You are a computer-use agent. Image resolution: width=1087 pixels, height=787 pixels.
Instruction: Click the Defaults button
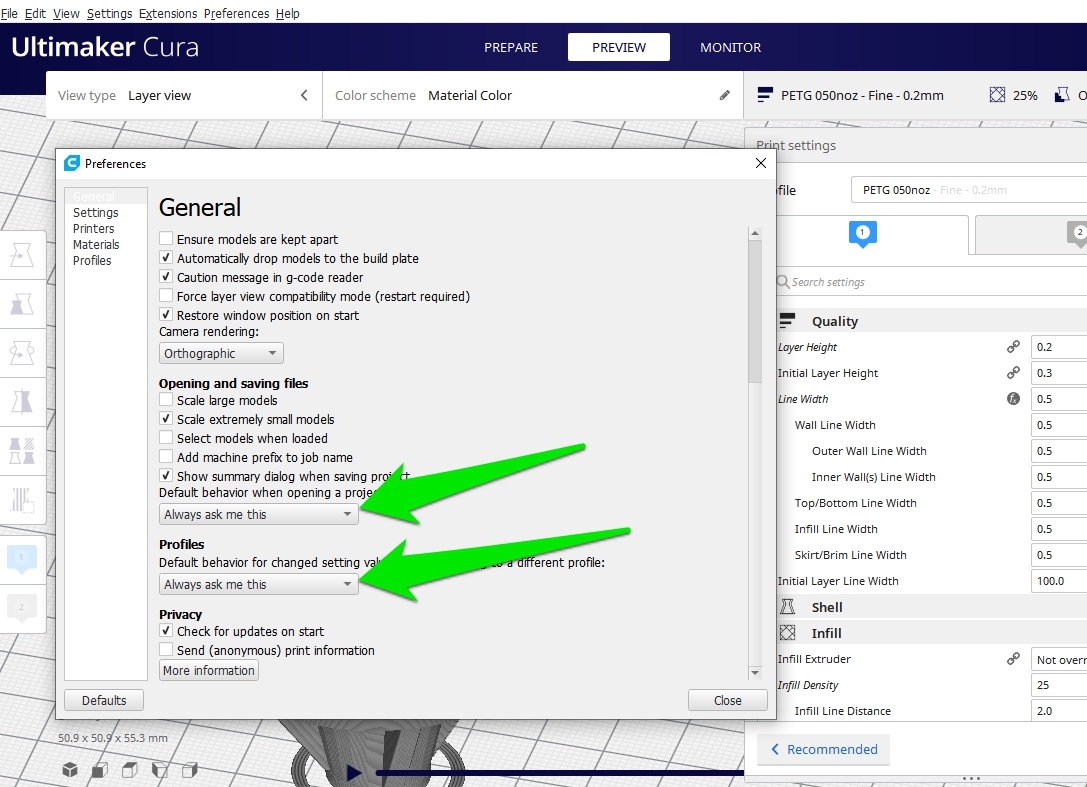[x=103, y=700]
